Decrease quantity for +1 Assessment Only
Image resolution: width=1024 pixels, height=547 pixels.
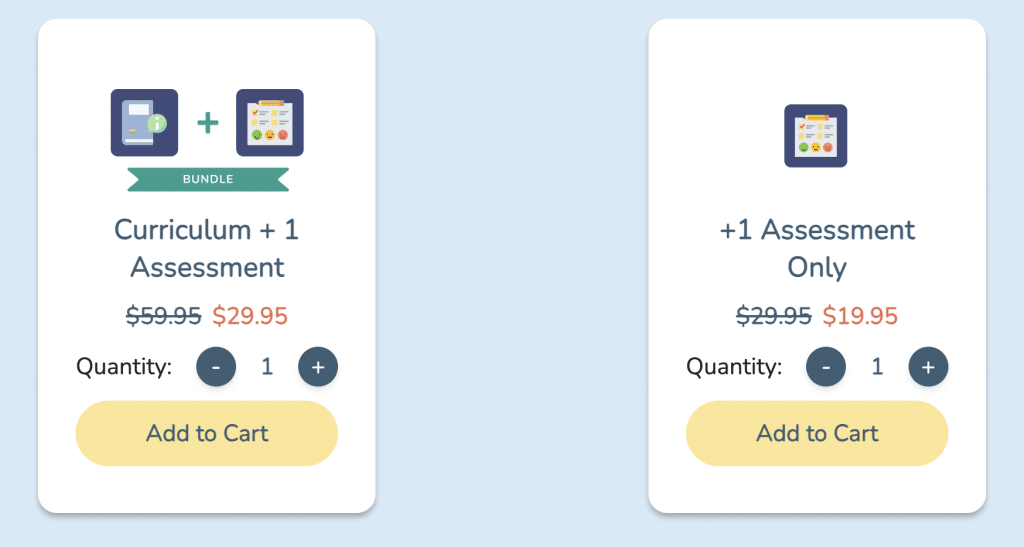point(826,367)
